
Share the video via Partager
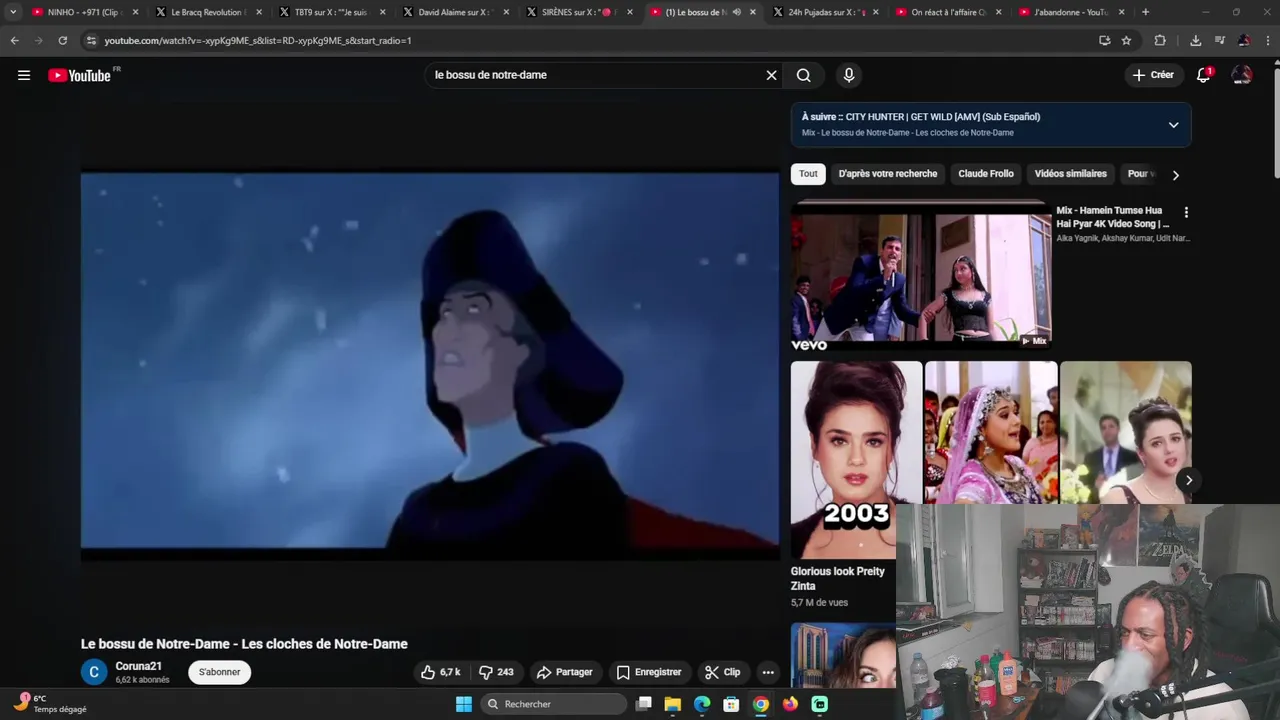(x=564, y=672)
